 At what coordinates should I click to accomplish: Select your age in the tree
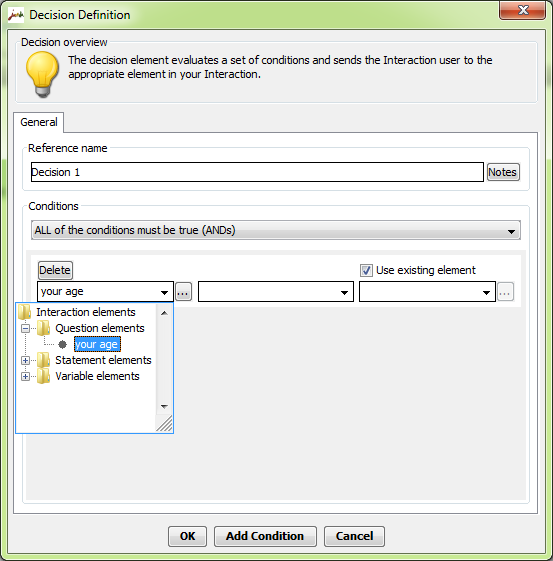click(x=97, y=344)
